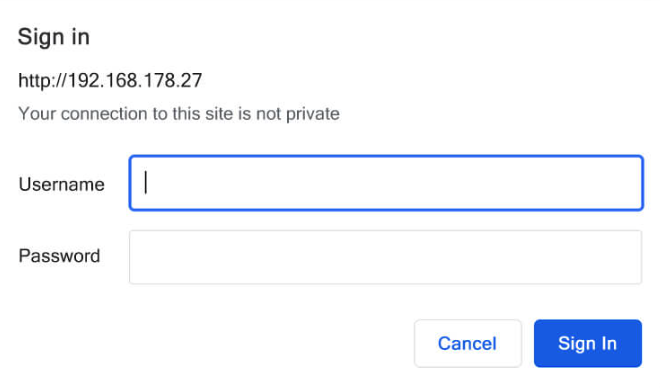Click the blue Sign In button
This screenshot has width=660, height=388.
588,343
